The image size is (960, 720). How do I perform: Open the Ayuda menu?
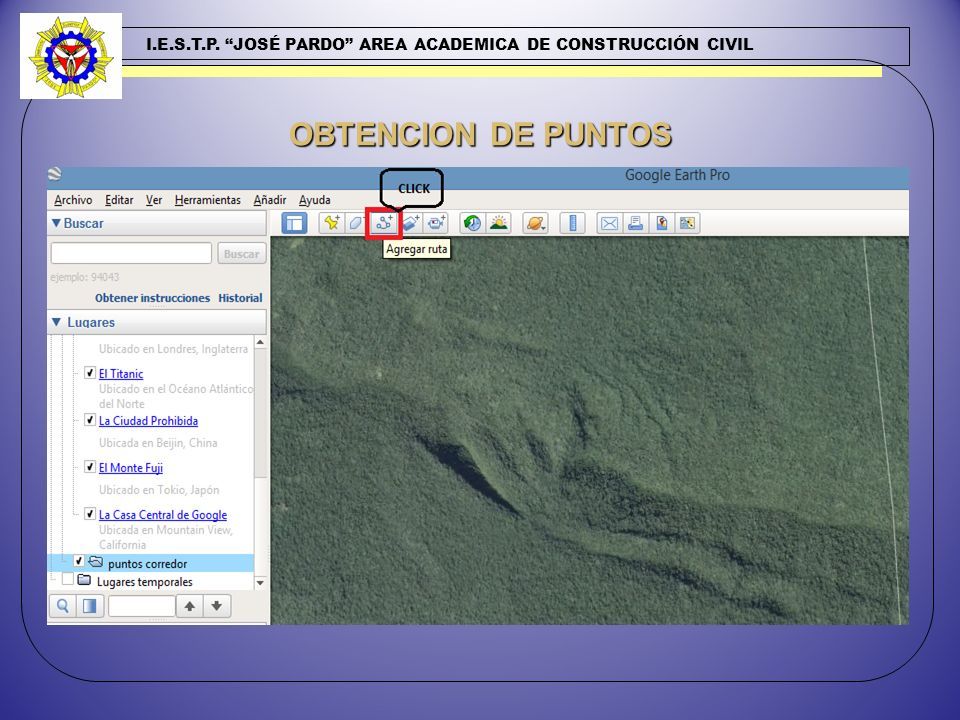[x=315, y=200]
